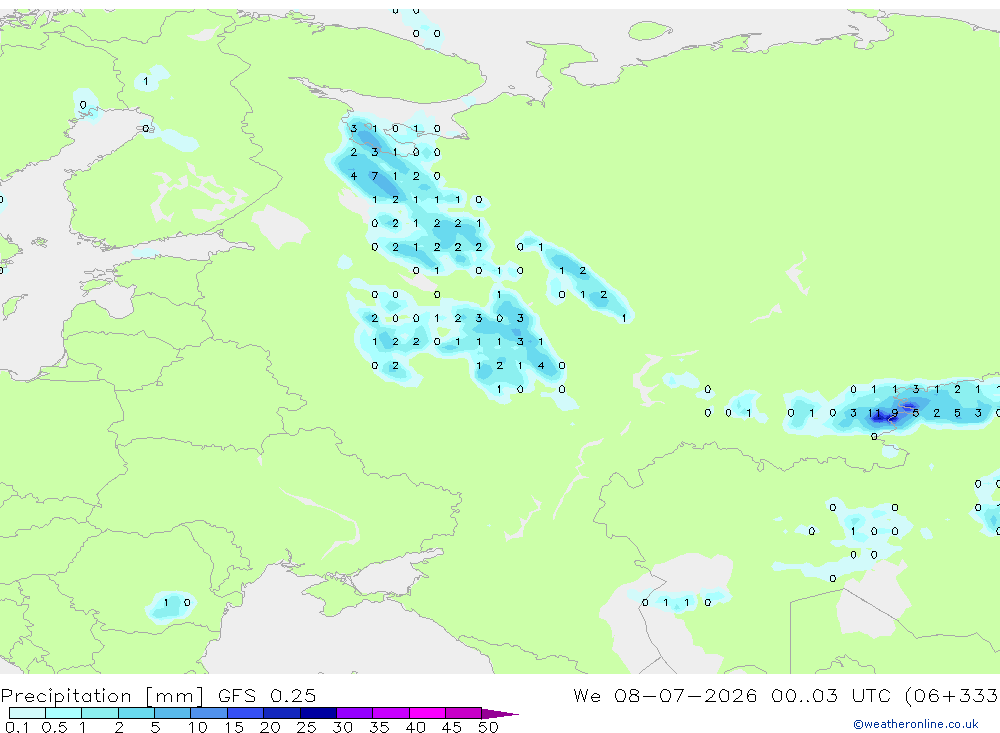Image resolution: width=1000 pixels, height=733 pixels.
Task: Select the "25" legend scale label
Action: pyautogui.click(x=306, y=727)
